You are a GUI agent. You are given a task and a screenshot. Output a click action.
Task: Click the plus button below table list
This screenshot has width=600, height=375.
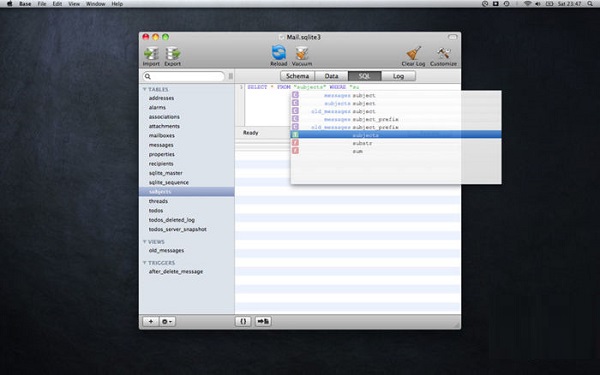[151, 321]
